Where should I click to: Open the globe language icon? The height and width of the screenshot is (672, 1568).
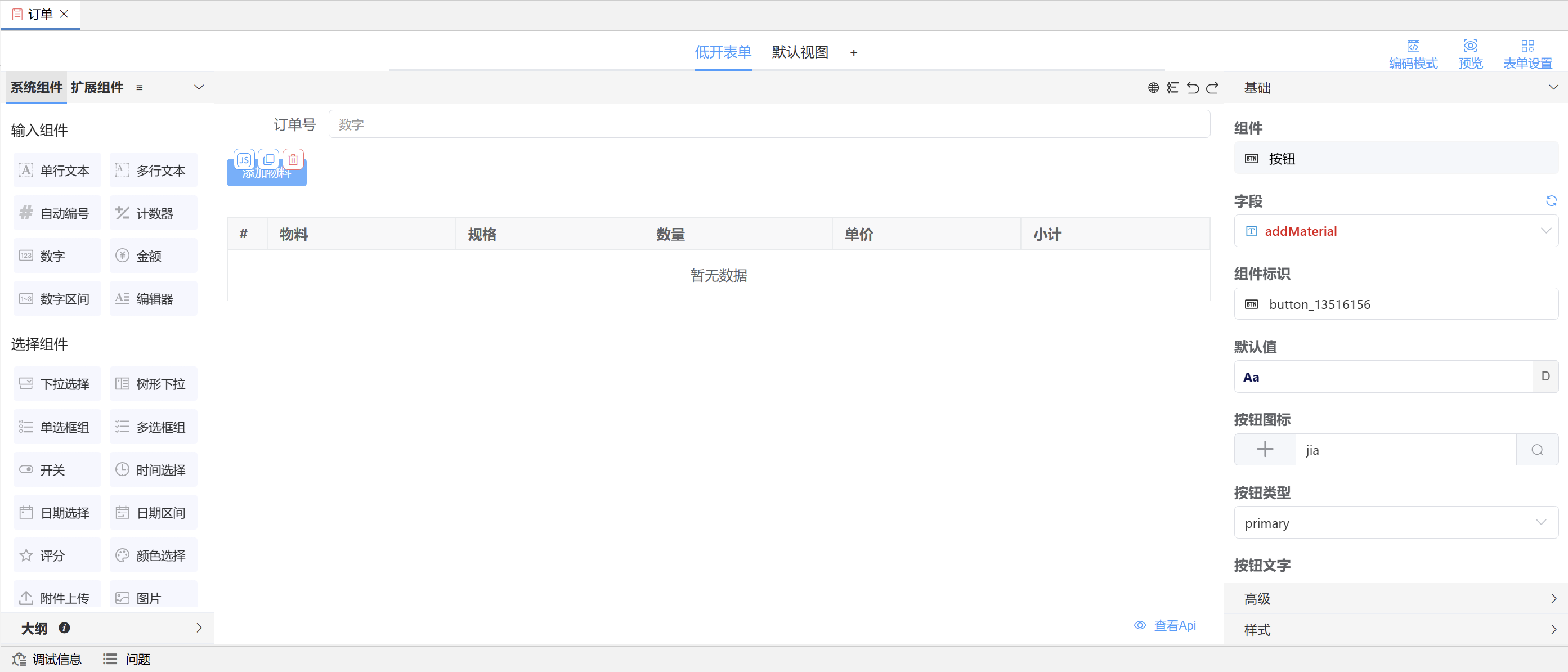click(1153, 88)
